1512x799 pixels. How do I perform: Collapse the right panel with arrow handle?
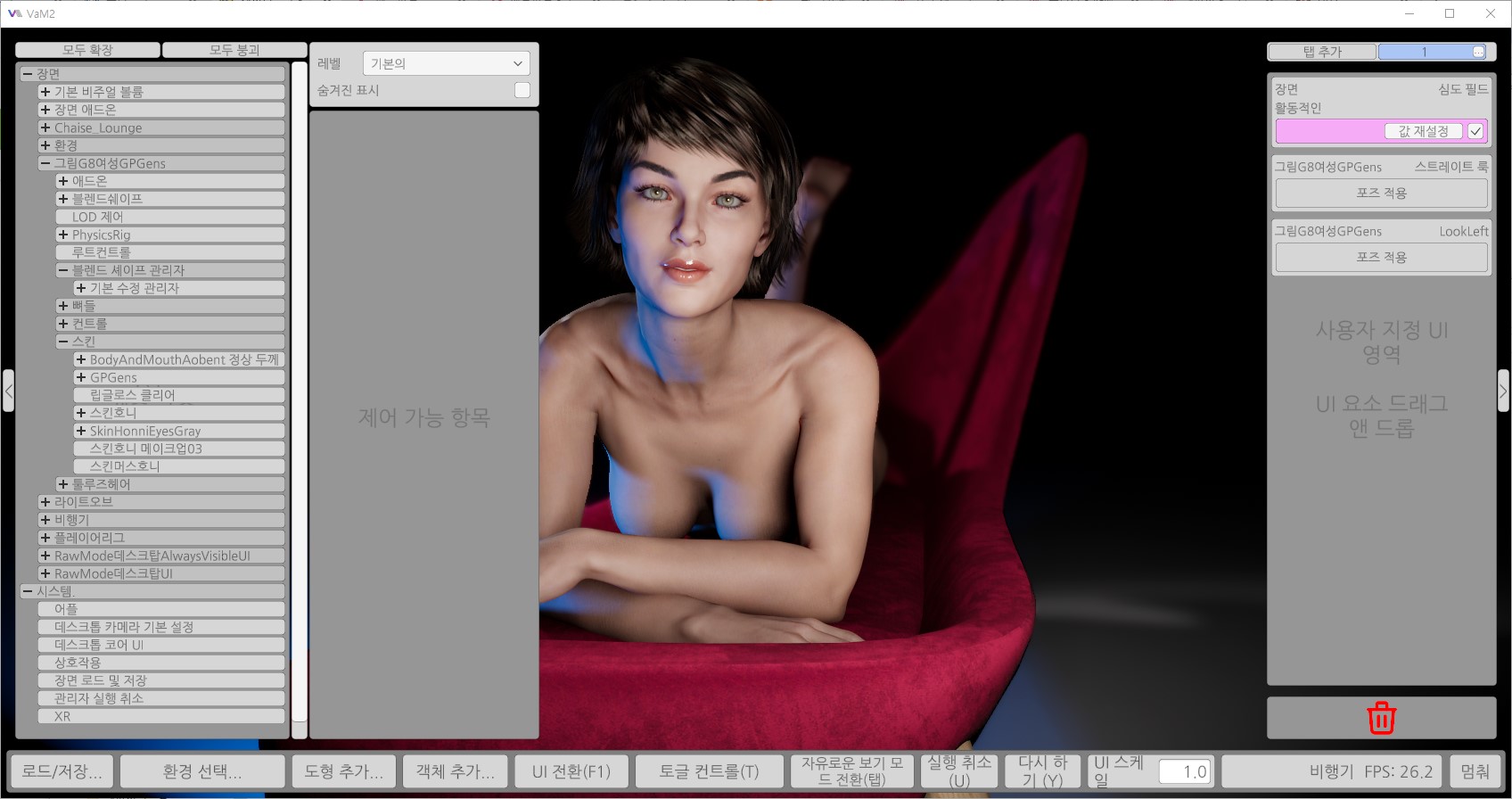[x=1502, y=391]
